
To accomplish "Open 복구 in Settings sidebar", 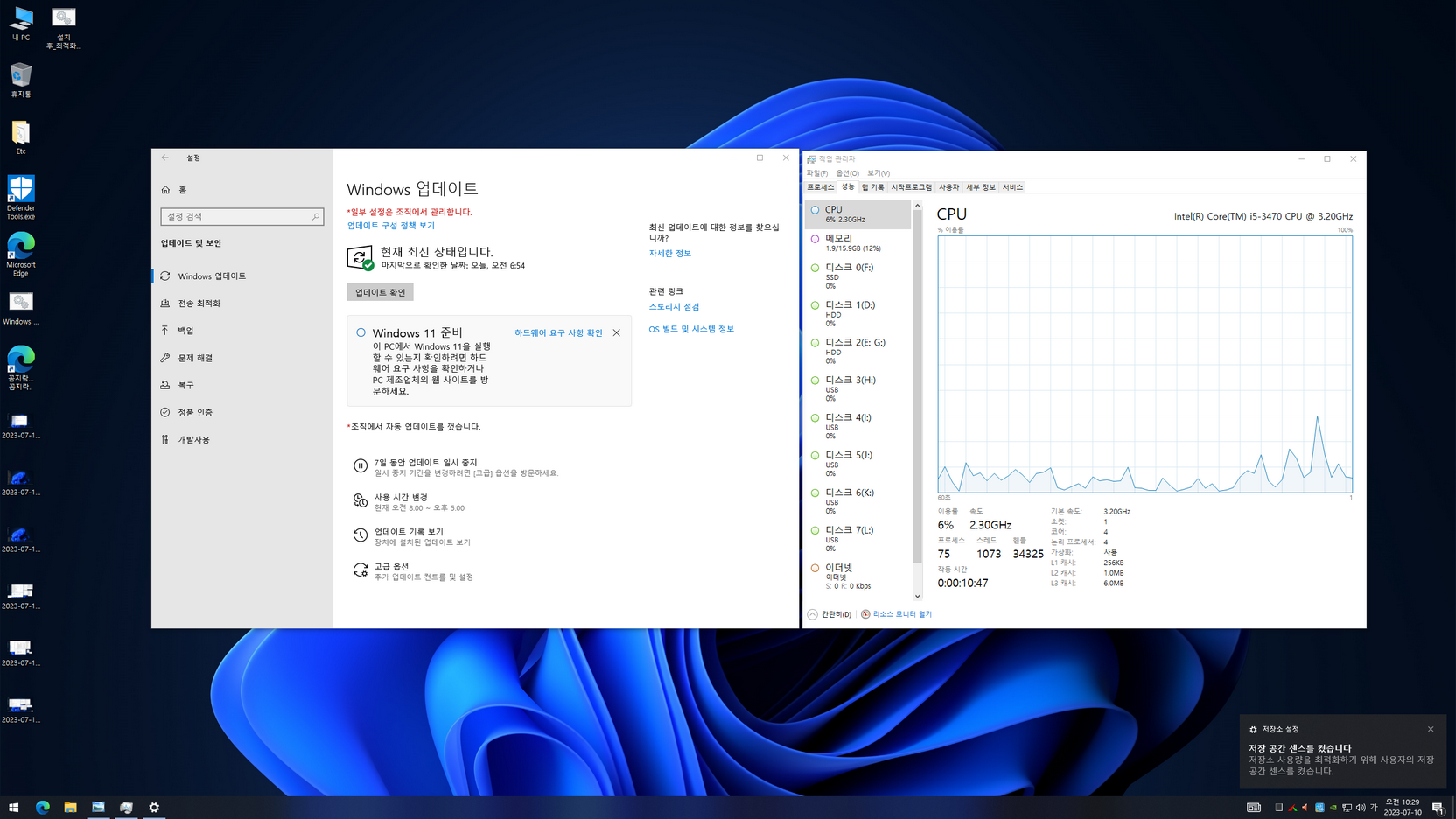I will click(x=242, y=385).
